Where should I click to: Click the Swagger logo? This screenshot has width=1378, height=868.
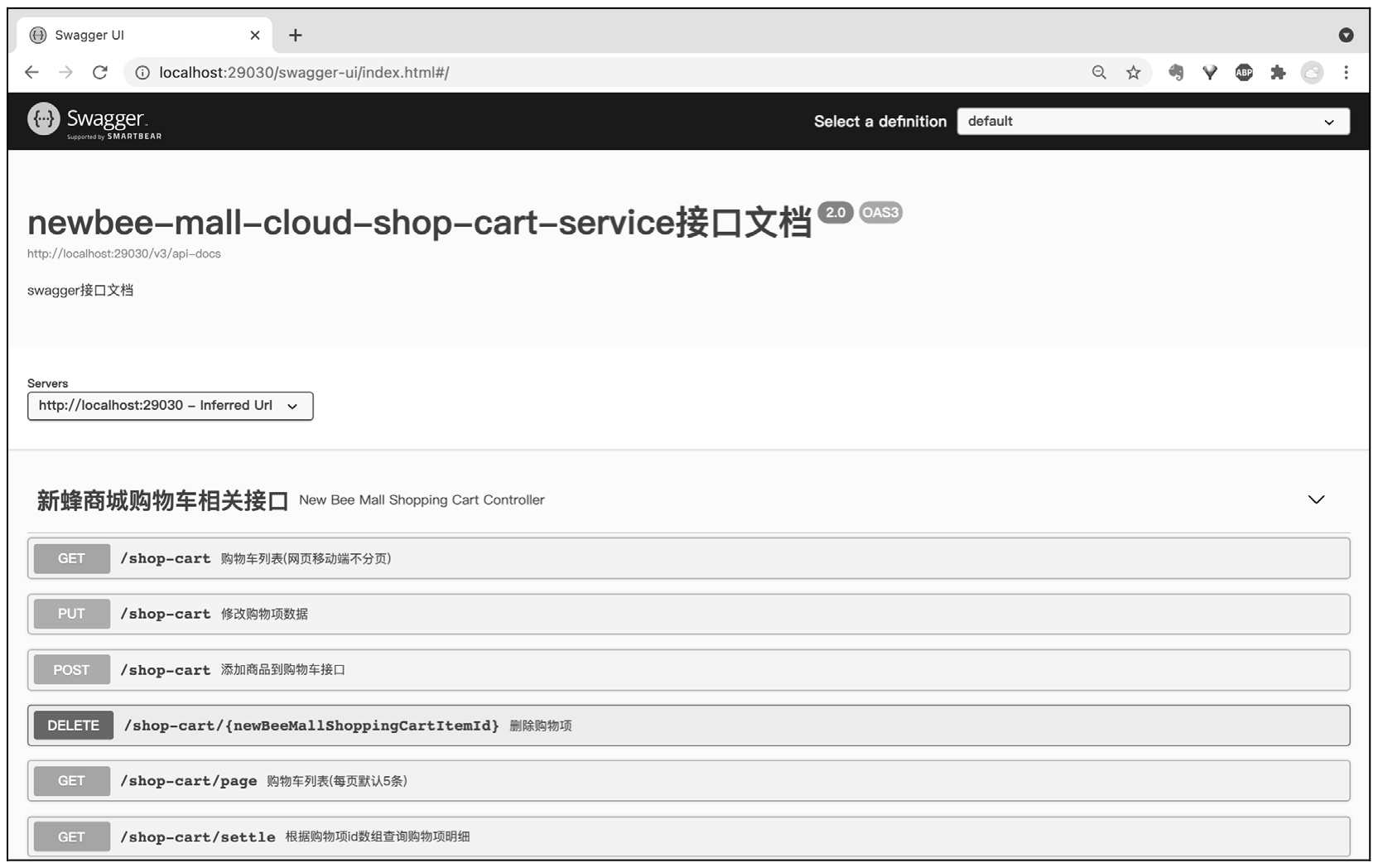(94, 121)
